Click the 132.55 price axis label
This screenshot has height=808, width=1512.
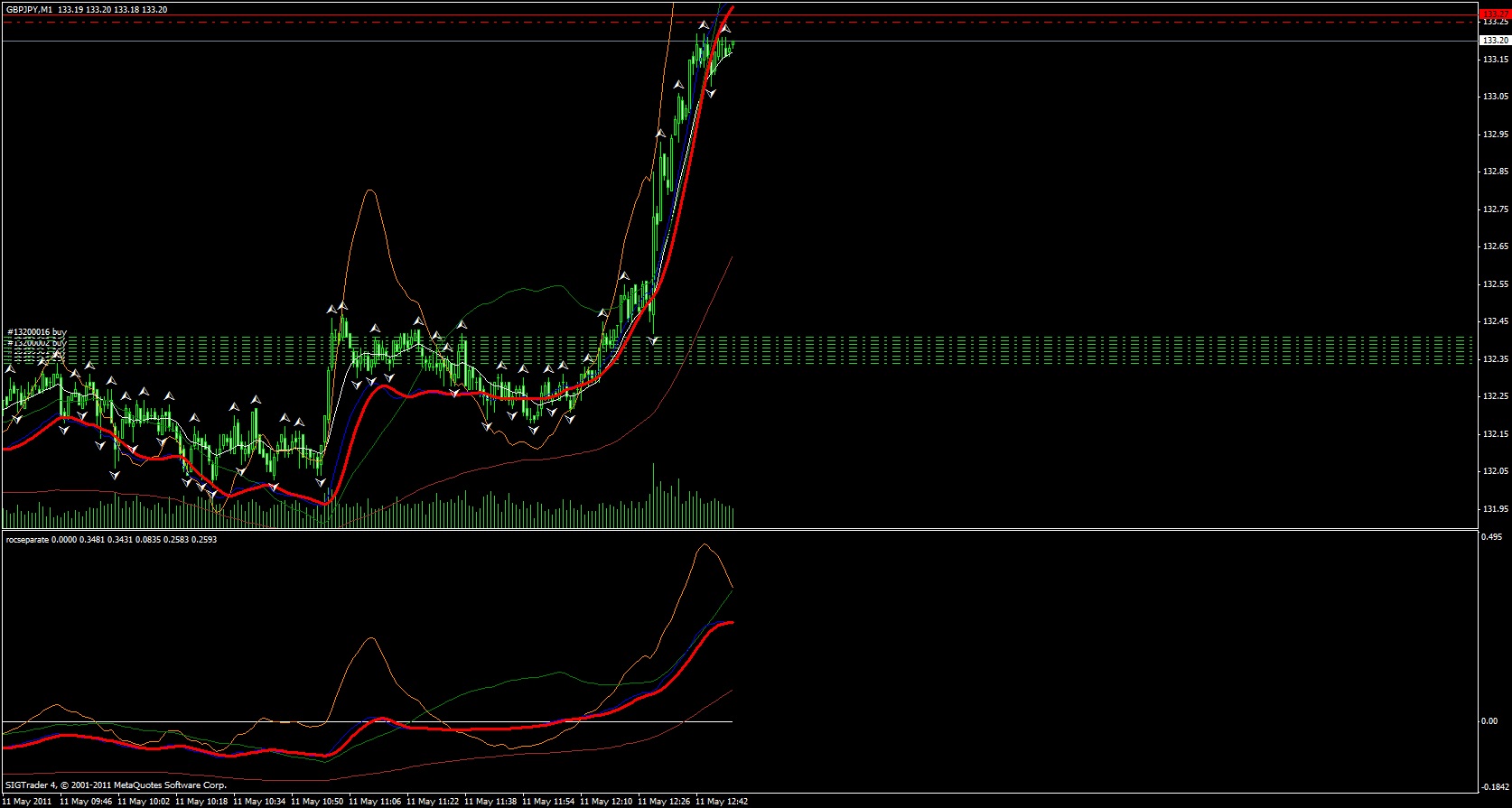pyautogui.click(x=1495, y=284)
